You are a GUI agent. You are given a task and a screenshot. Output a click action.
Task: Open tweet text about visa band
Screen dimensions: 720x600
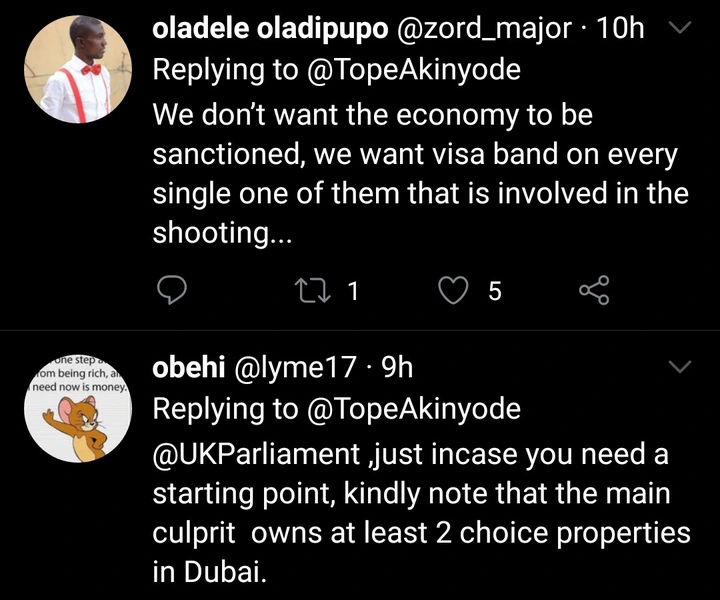coord(420,173)
